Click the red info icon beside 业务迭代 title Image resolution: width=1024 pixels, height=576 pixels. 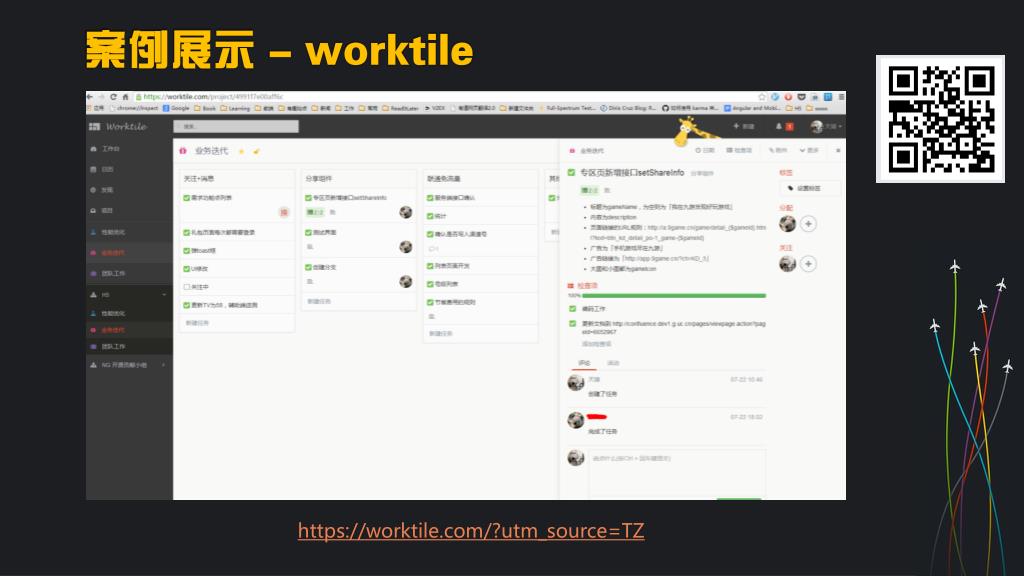183,151
